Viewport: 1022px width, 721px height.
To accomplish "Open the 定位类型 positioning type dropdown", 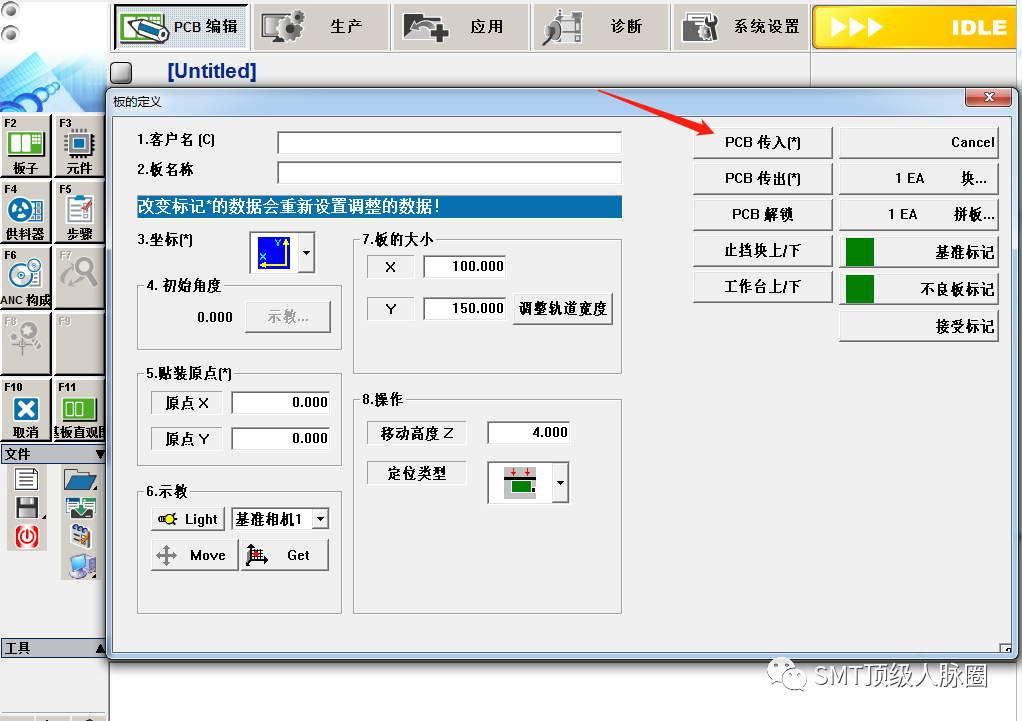I will click(x=560, y=483).
